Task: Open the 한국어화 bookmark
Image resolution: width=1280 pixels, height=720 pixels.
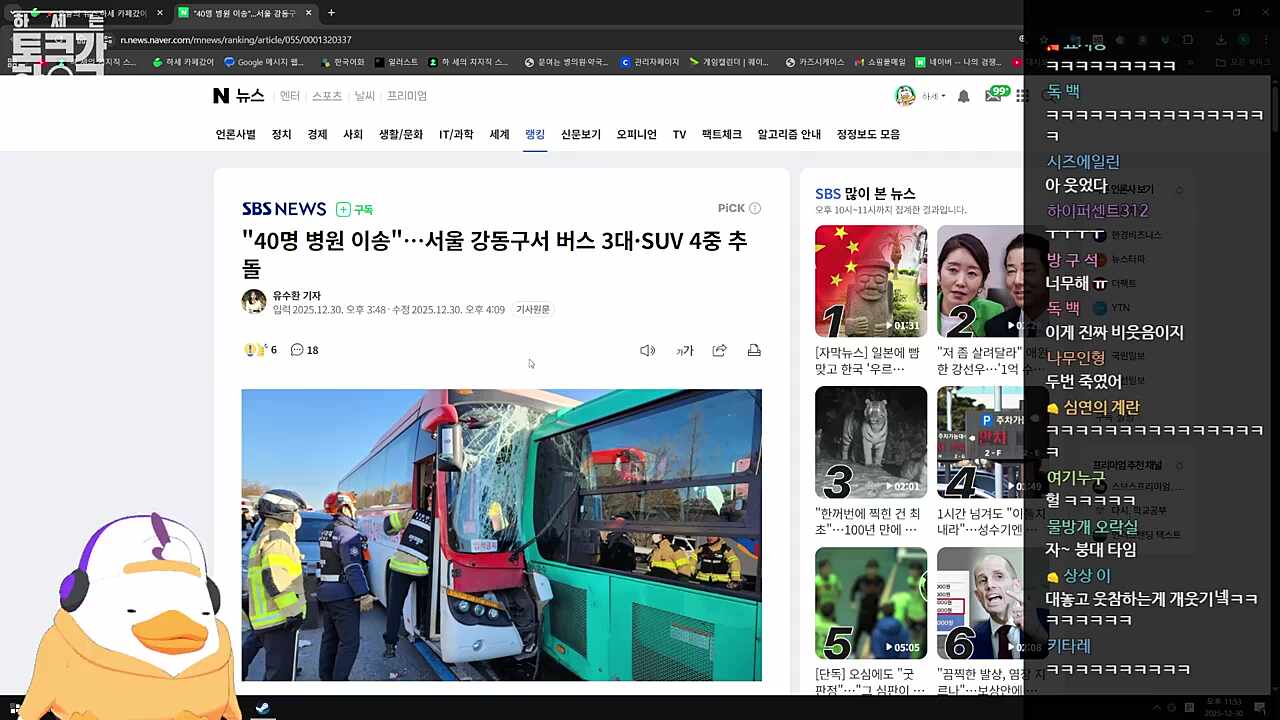Action: pos(342,62)
